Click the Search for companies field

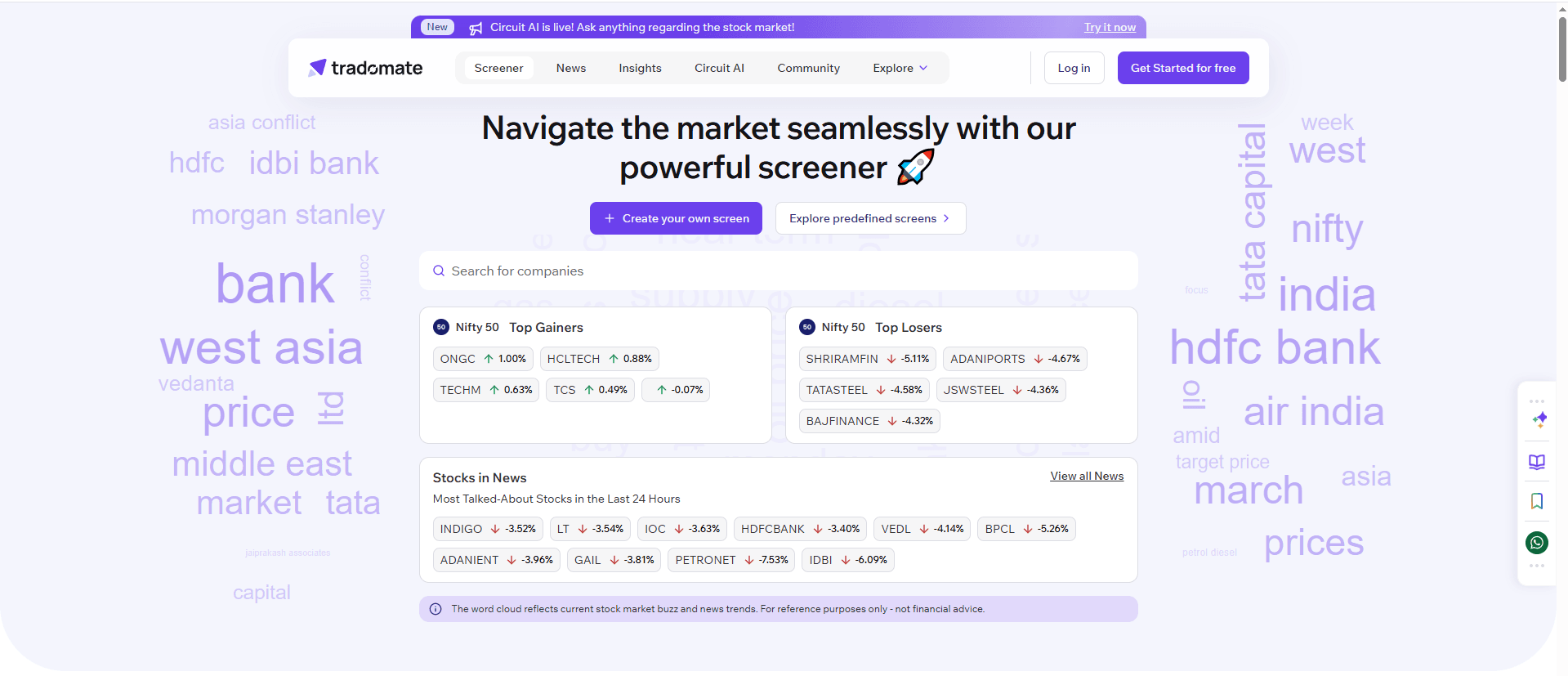(x=778, y=271)
